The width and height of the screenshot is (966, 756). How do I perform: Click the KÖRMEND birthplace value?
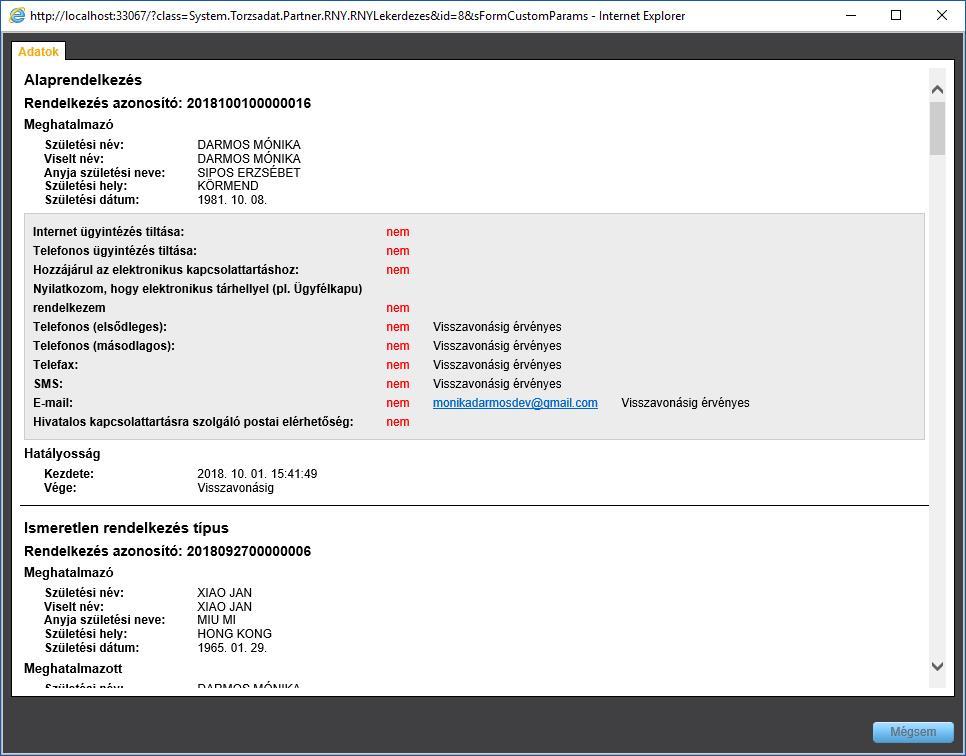[x=228, y=186]
